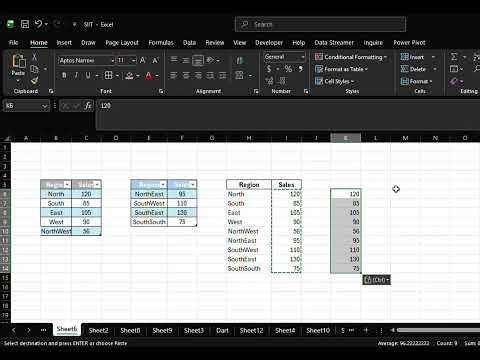The width and height of the screenshot is (480, 360).
Task: Switch to Sheet12 tab
Action: [x=251, y=330]
